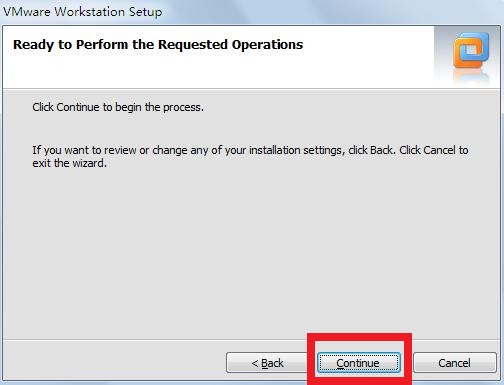Click the empty gray wizard content area
Viewport: 504px width, 385px height.
250,253
